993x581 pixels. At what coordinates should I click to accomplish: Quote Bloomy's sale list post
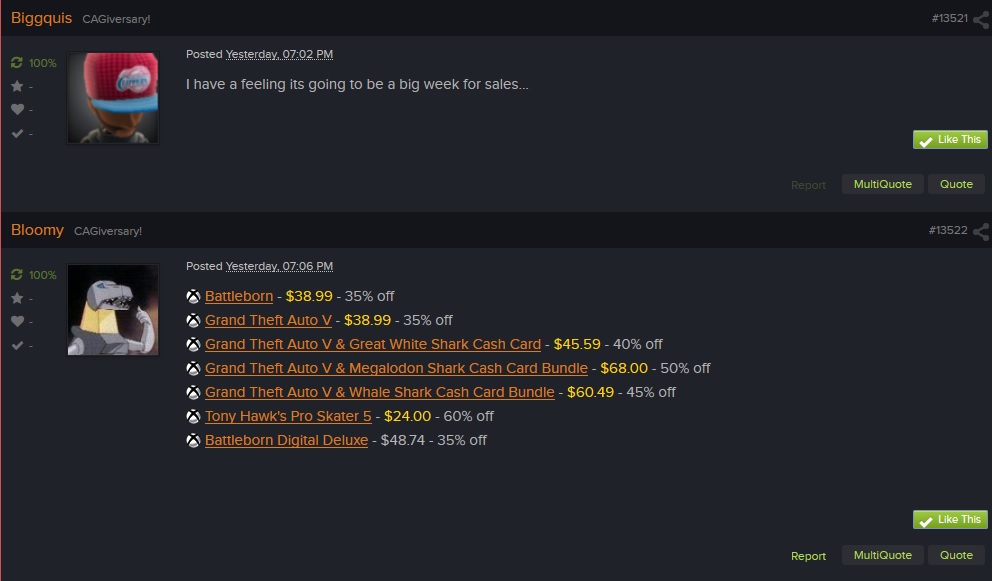956,555
